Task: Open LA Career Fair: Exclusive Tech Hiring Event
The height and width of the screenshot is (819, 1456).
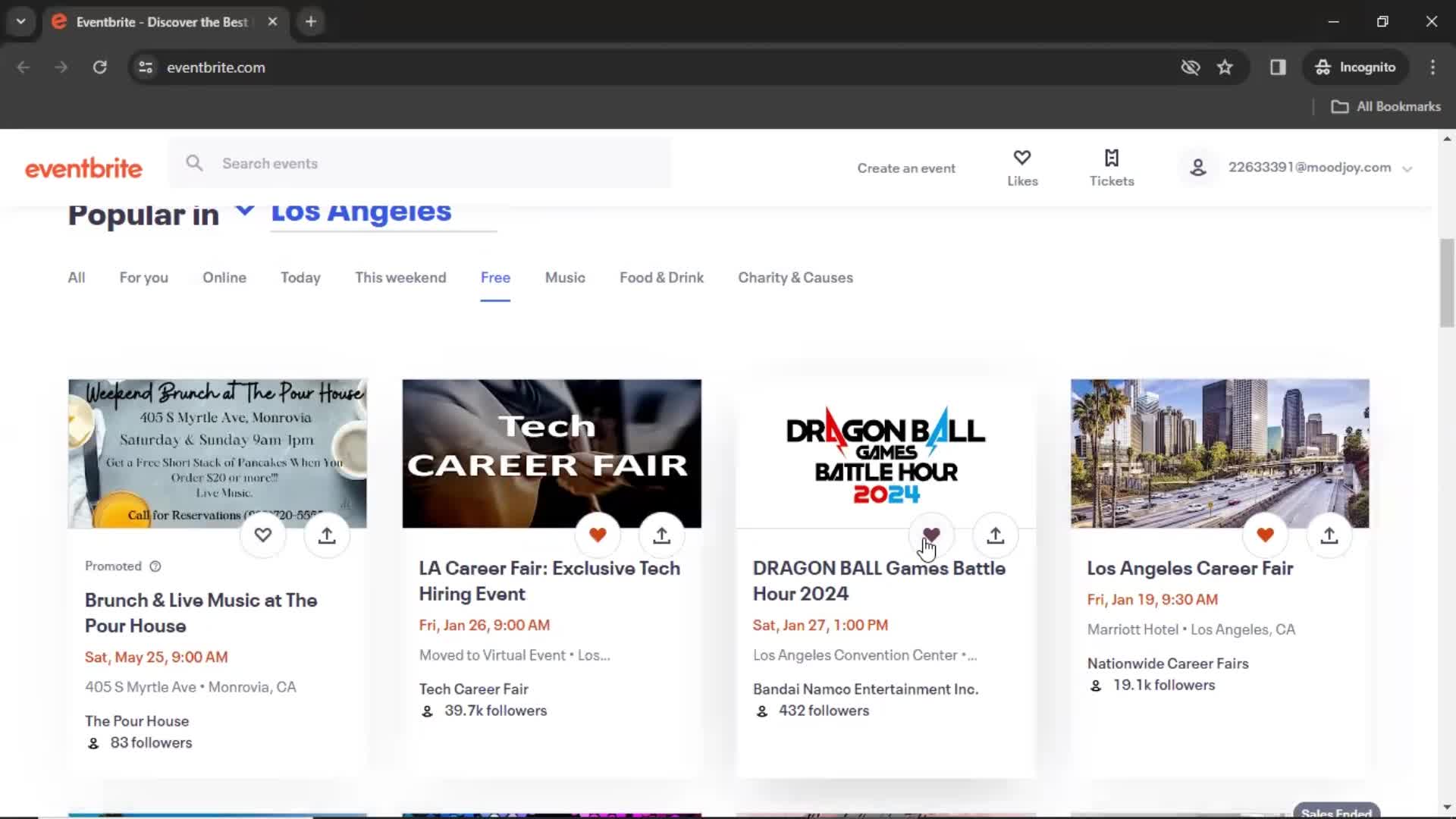Action: 549,581
